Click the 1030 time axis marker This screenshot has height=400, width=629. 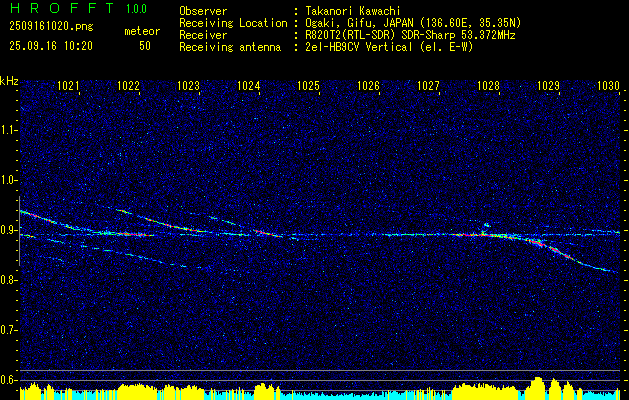pyautogui.click(x=609, y=85)
